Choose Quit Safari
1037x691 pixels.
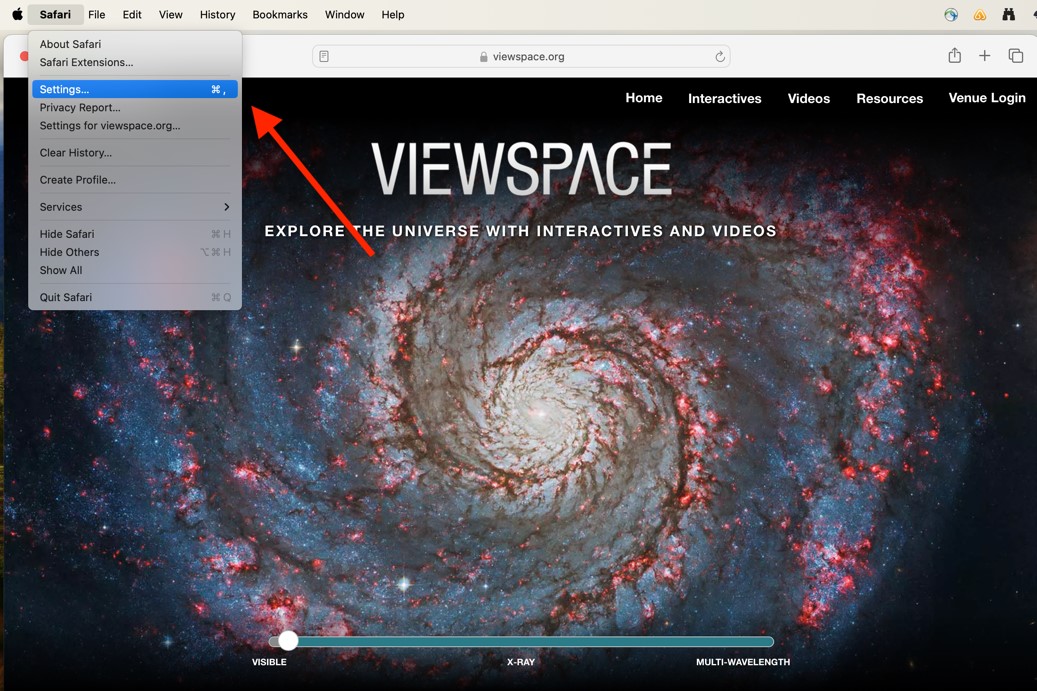(x=135, y=298)
